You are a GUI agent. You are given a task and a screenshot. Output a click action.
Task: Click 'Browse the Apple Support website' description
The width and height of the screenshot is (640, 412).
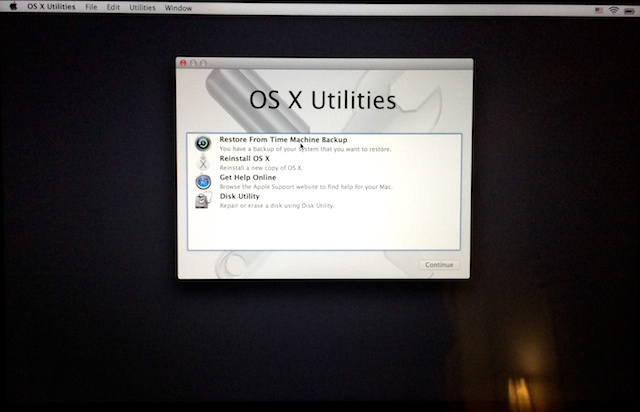click(x=306, y=187)
